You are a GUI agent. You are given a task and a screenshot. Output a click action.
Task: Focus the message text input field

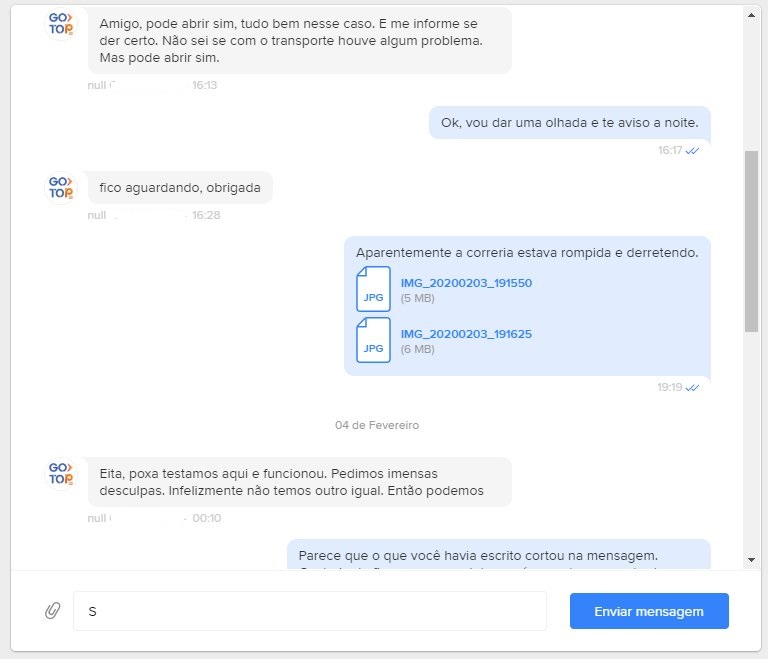pos(310,611)
